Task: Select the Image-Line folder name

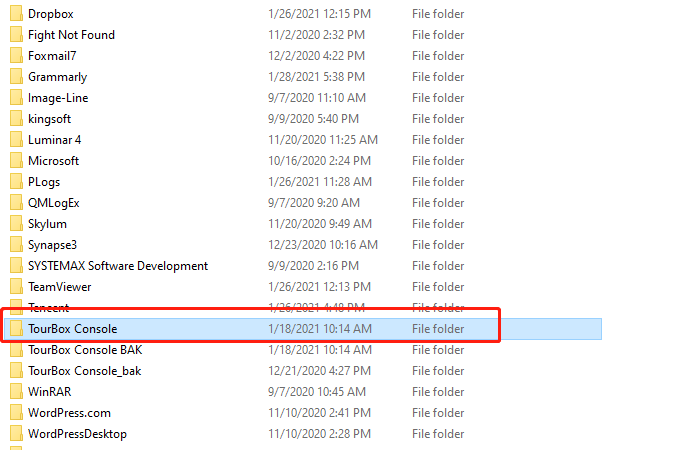Action: pyautogui.click(x=58, y=98)
